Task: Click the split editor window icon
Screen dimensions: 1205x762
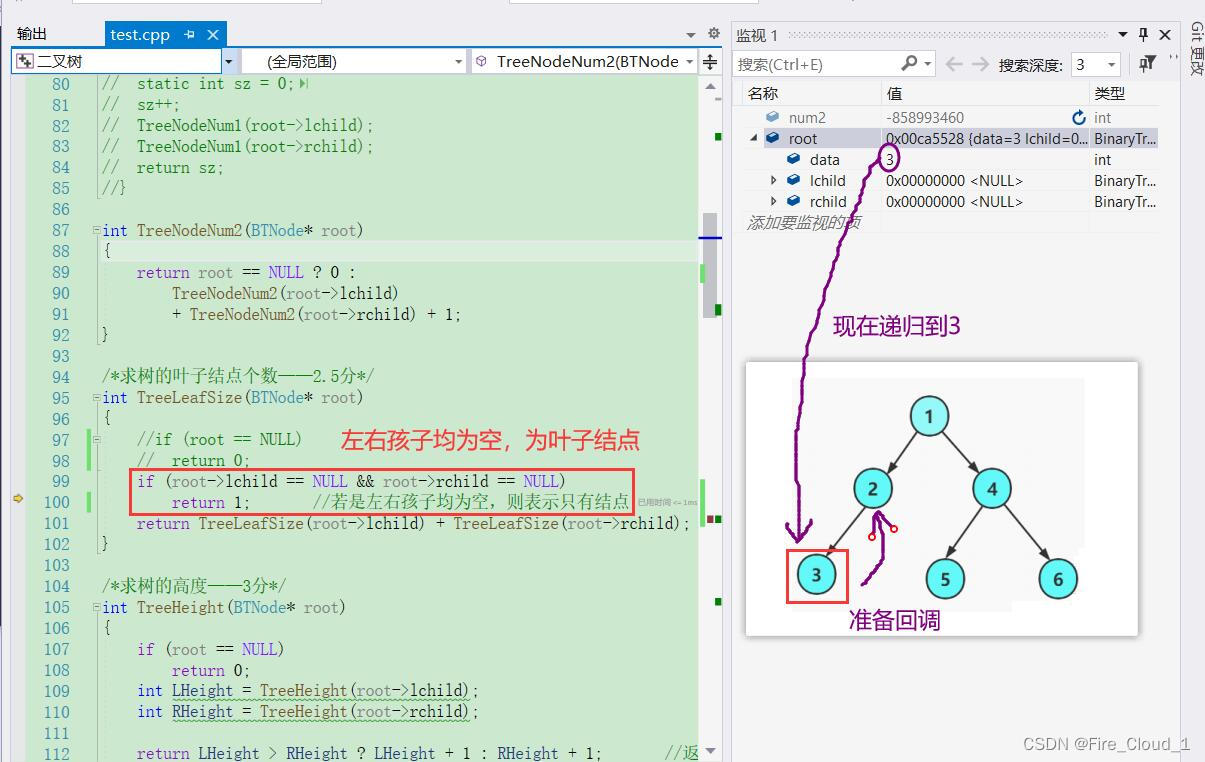Action: [x=710, y=62]
